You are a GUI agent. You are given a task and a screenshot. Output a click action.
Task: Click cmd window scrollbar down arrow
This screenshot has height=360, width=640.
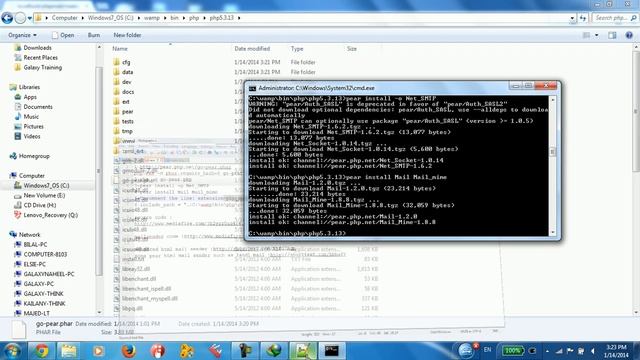coord(553,232)
